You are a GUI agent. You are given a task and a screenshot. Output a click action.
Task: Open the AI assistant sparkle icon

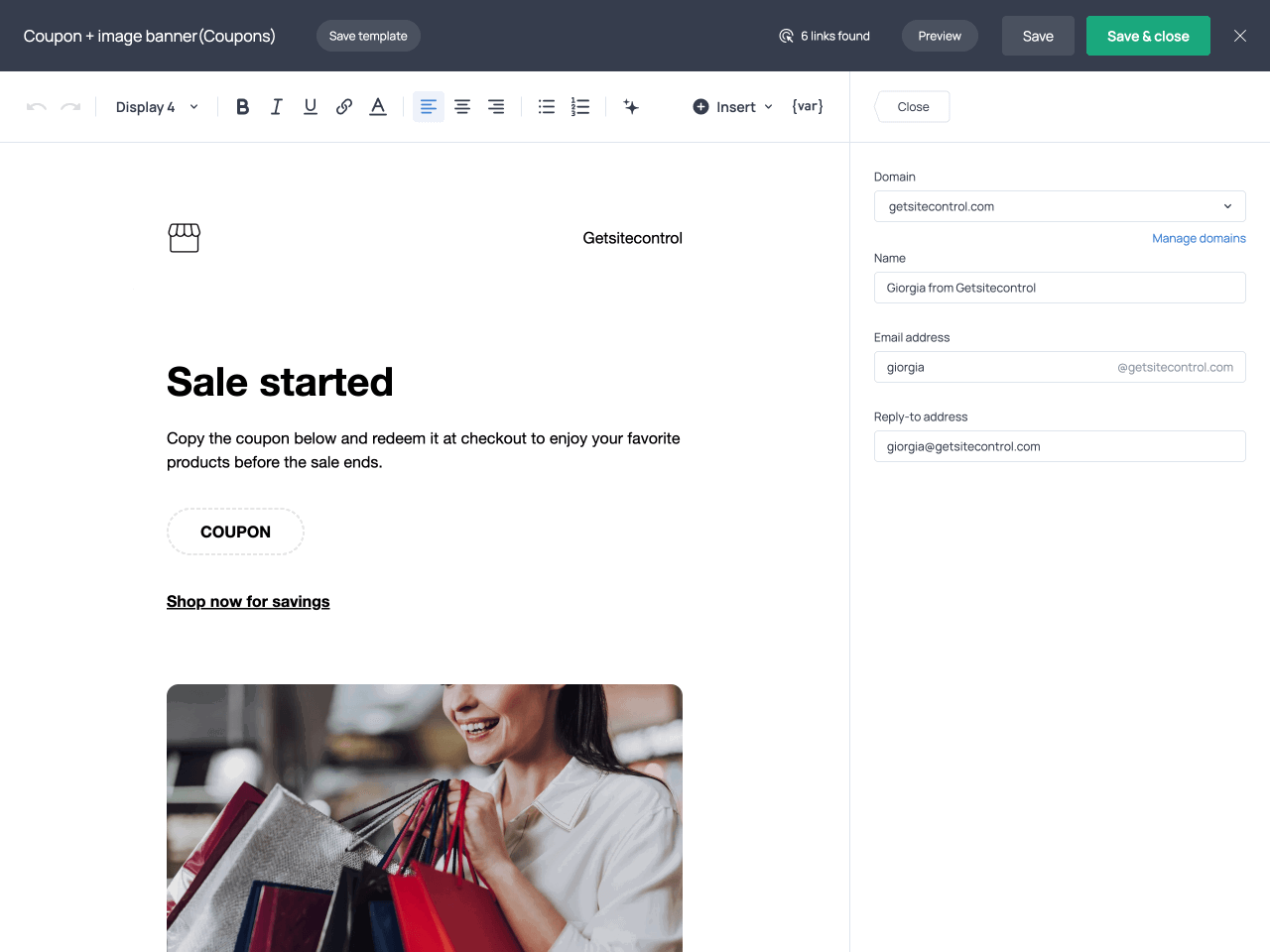[x=631, y=106]
